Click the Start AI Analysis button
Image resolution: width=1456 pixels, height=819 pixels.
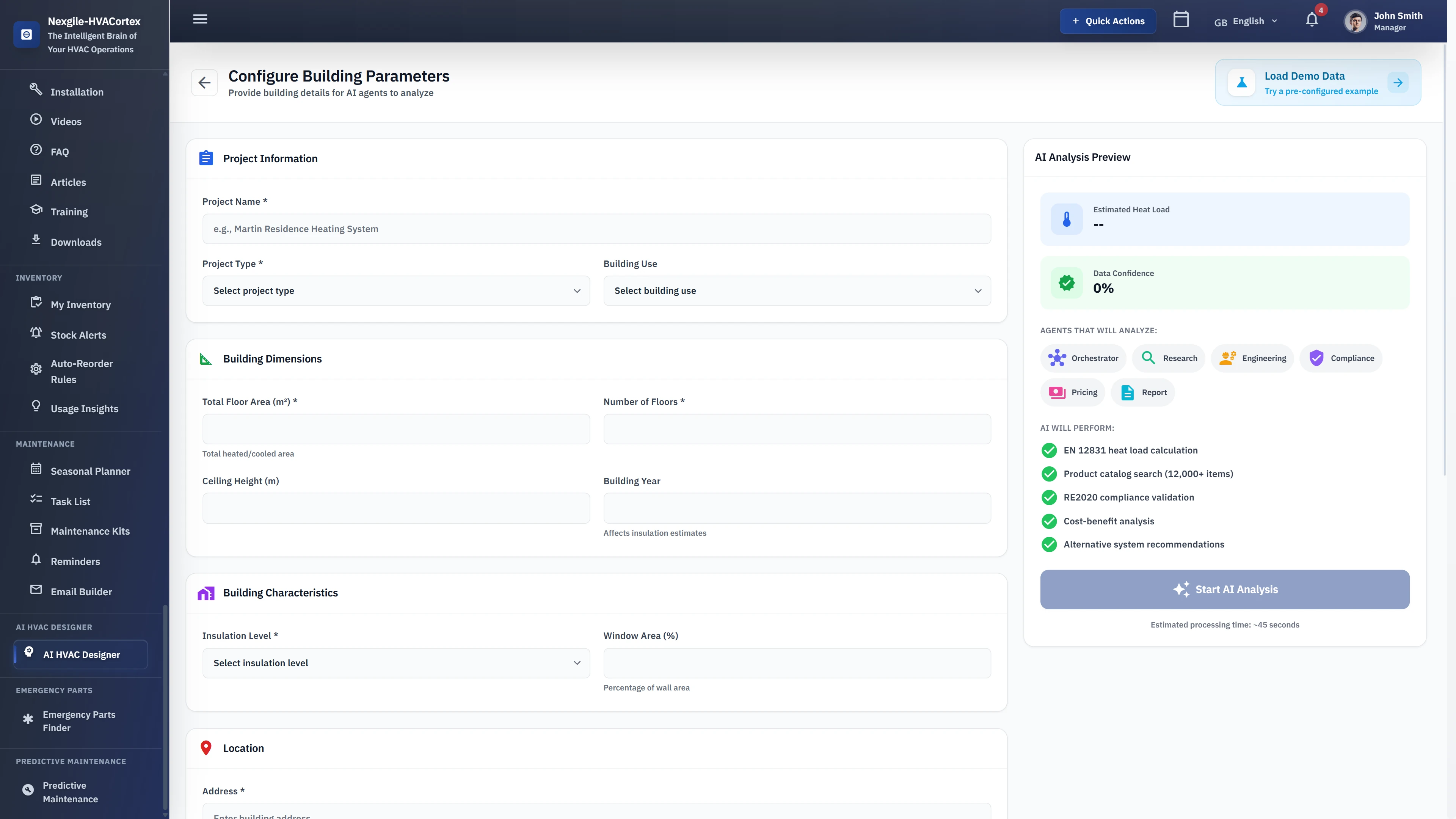1224,589
